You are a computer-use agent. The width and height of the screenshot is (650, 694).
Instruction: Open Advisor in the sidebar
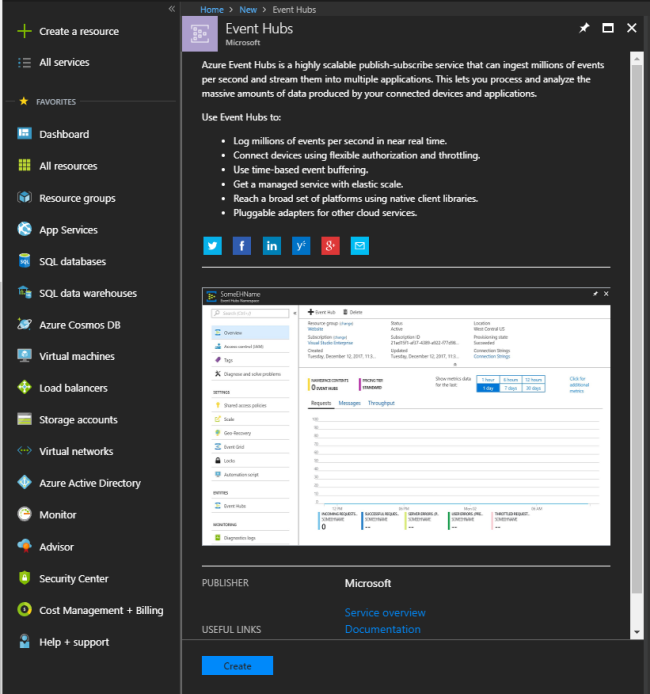coord(45,547)
